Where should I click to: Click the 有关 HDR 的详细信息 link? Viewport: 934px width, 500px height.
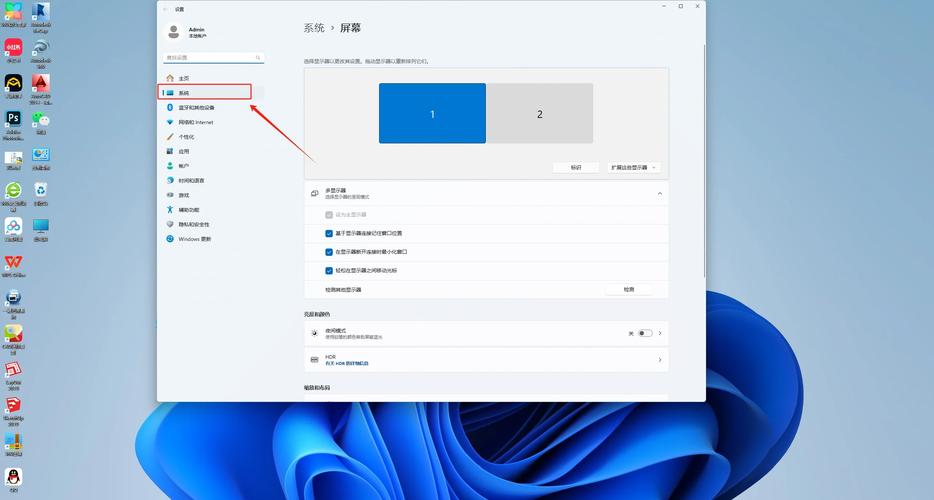(x=347, y=364)
